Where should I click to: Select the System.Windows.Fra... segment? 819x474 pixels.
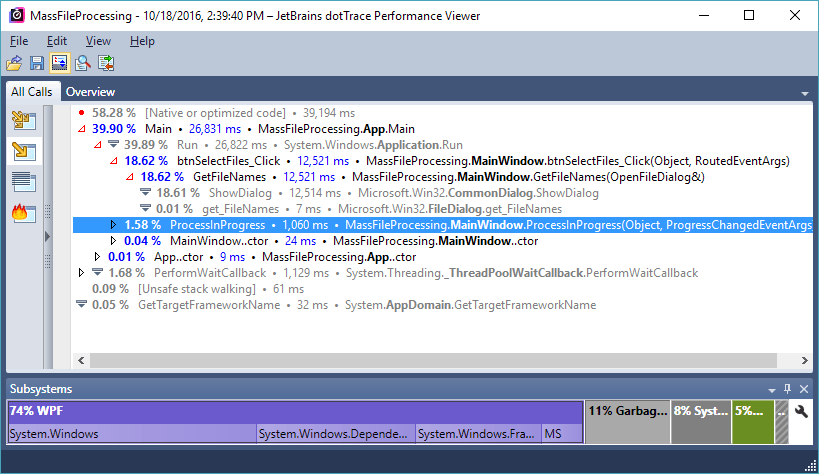478,434
